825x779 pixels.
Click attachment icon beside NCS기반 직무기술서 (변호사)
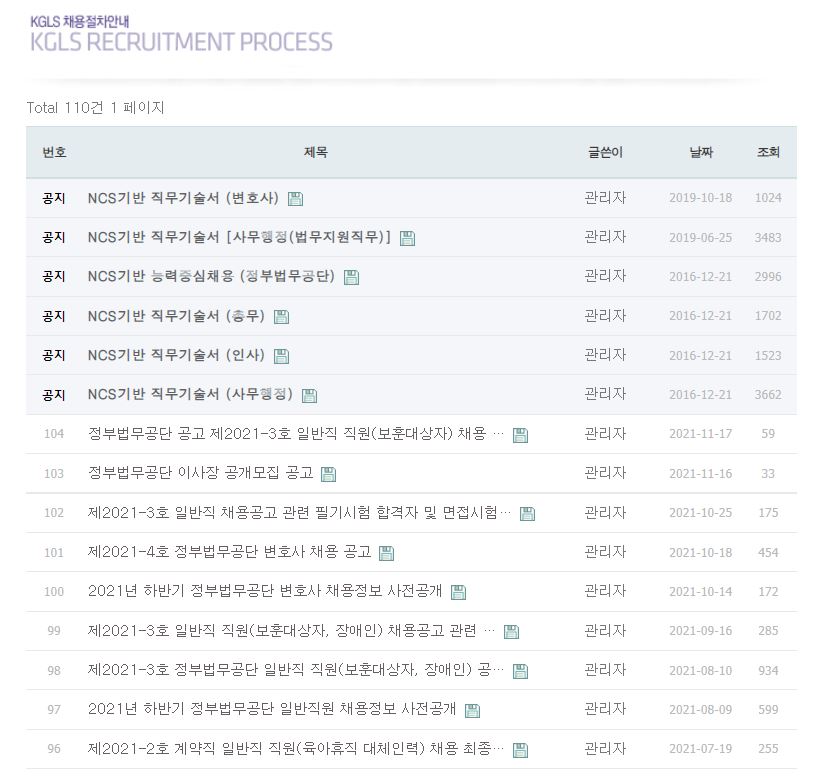(x=295, y=198)
